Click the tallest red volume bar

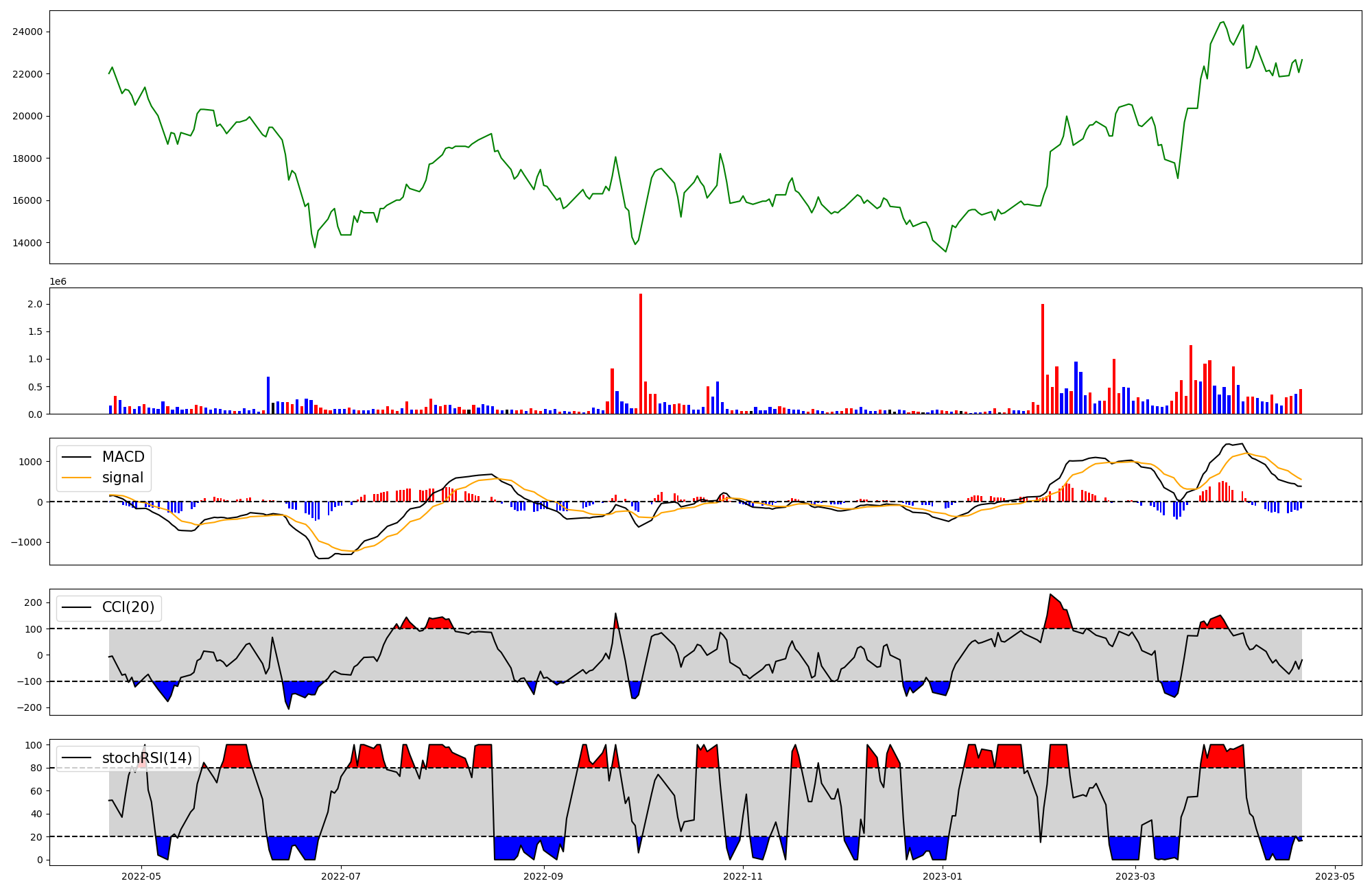(x=641, y=353)
